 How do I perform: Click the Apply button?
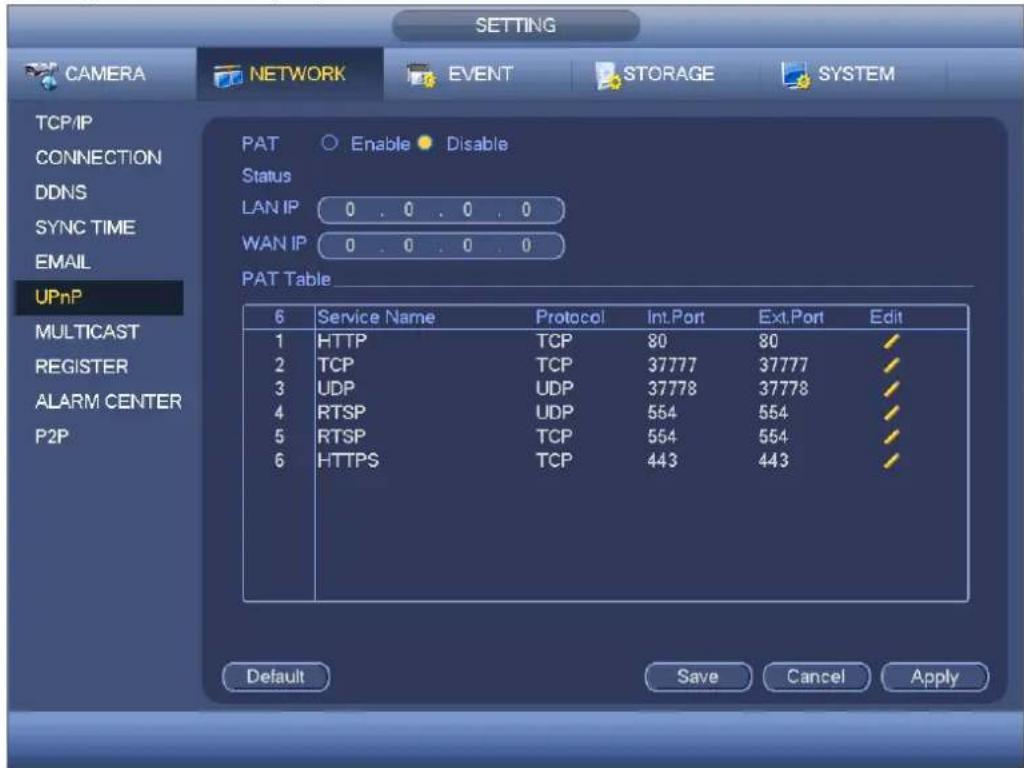(935, 677)
